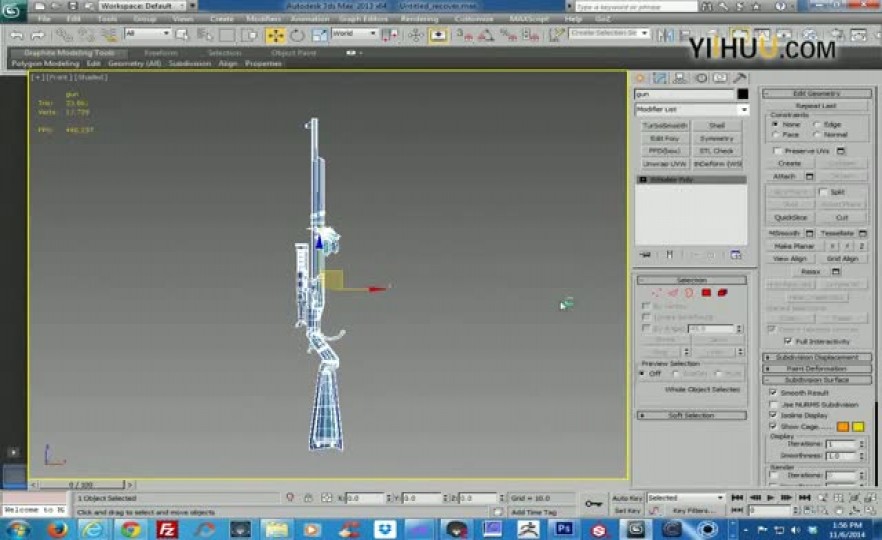Select the Scale transform tool
The height and width of the screenshot is (540, 882).
[319, 35]
